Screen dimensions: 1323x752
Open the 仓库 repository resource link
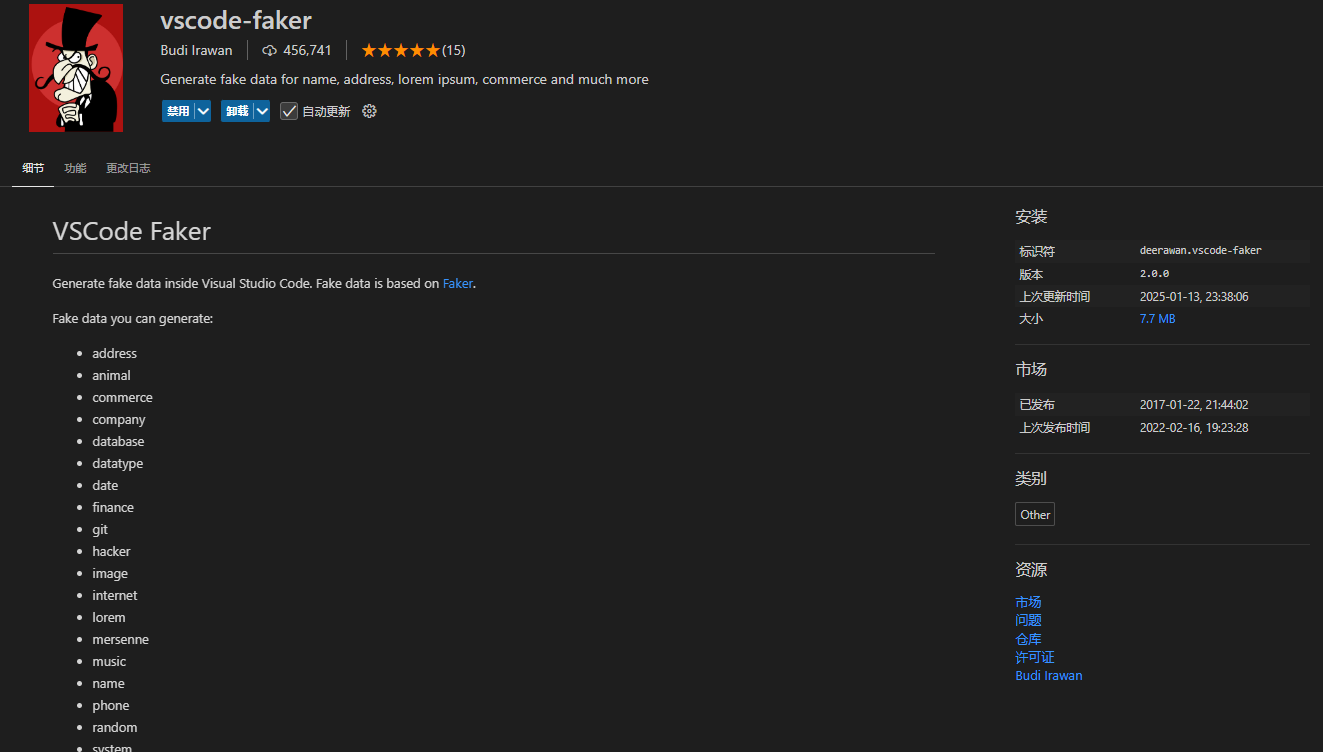click(1028, 639)
